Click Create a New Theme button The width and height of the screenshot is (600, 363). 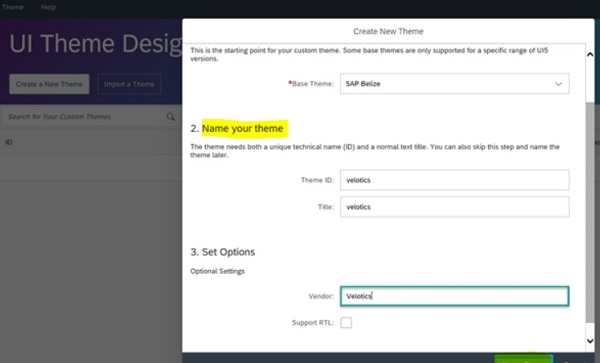click(x=49, y=84)
